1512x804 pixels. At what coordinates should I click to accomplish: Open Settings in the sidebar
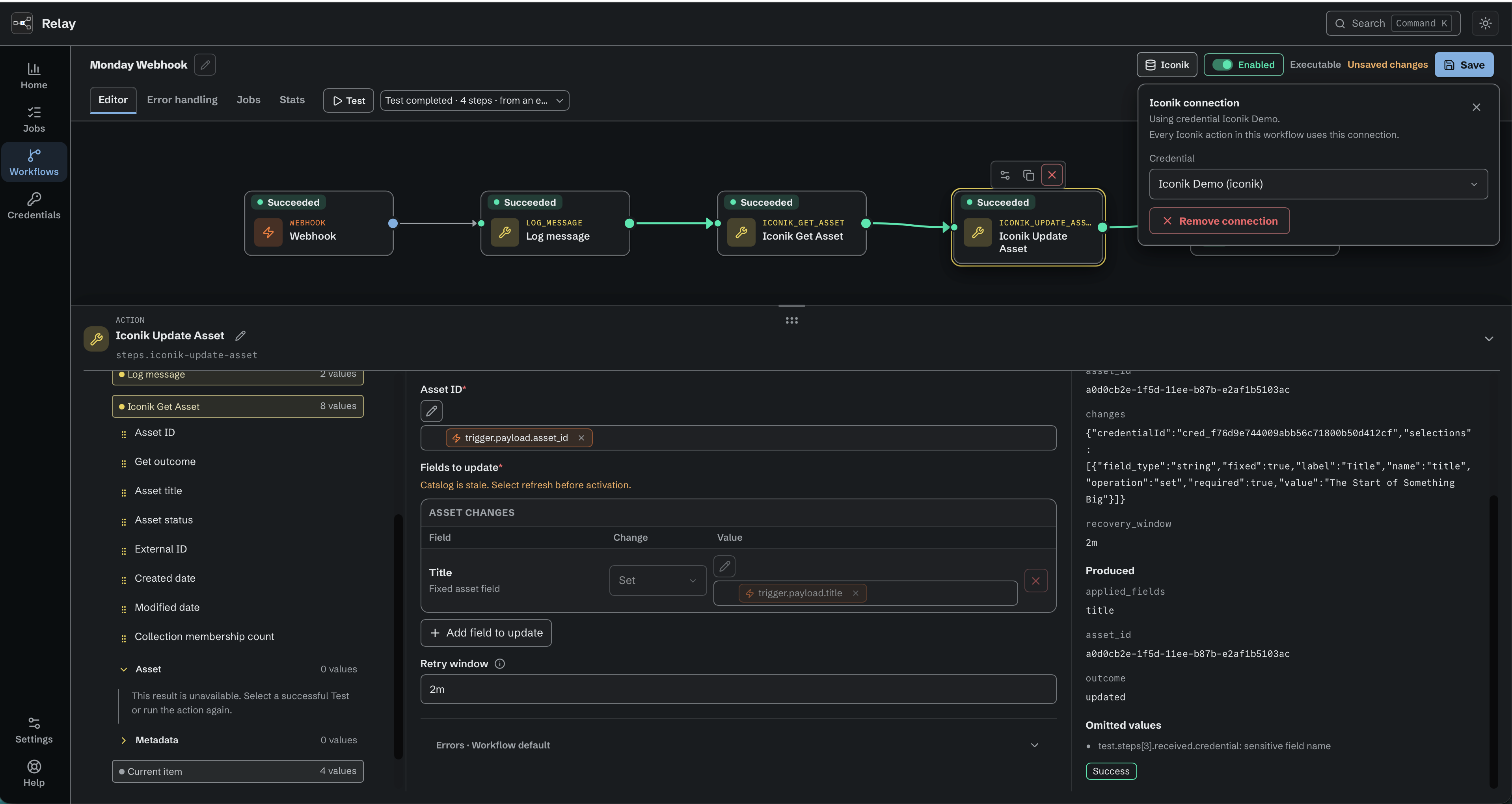click(34, 730)
